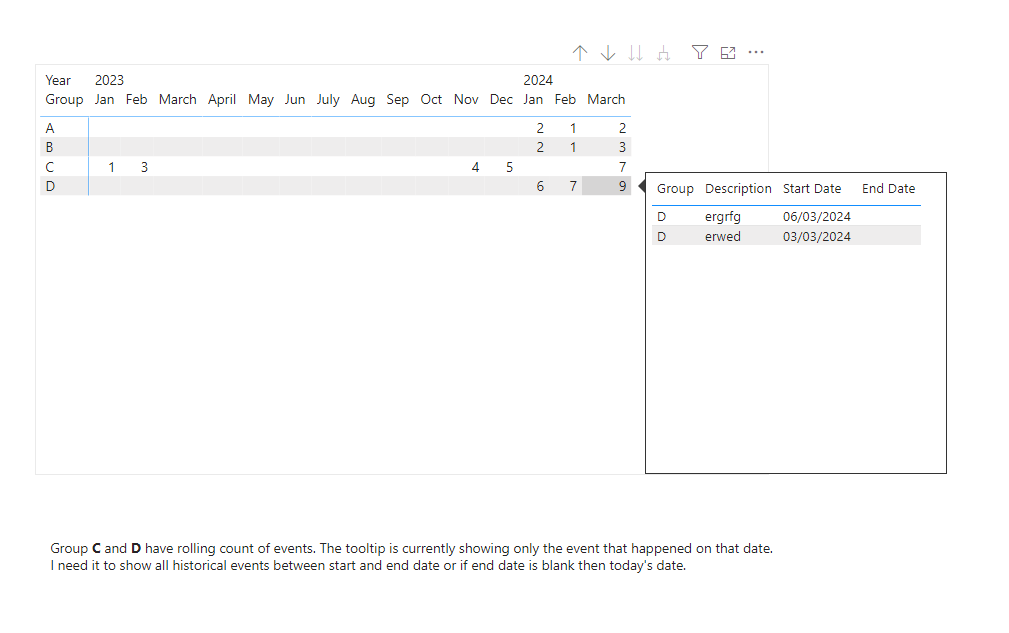Click the End Date header in tooltip table
The height and width of the screenshot is (633, 1009).
point(888,188)
